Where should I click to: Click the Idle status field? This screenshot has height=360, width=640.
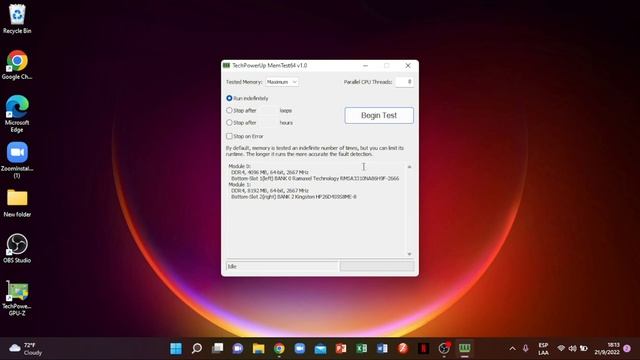(282, 267)
